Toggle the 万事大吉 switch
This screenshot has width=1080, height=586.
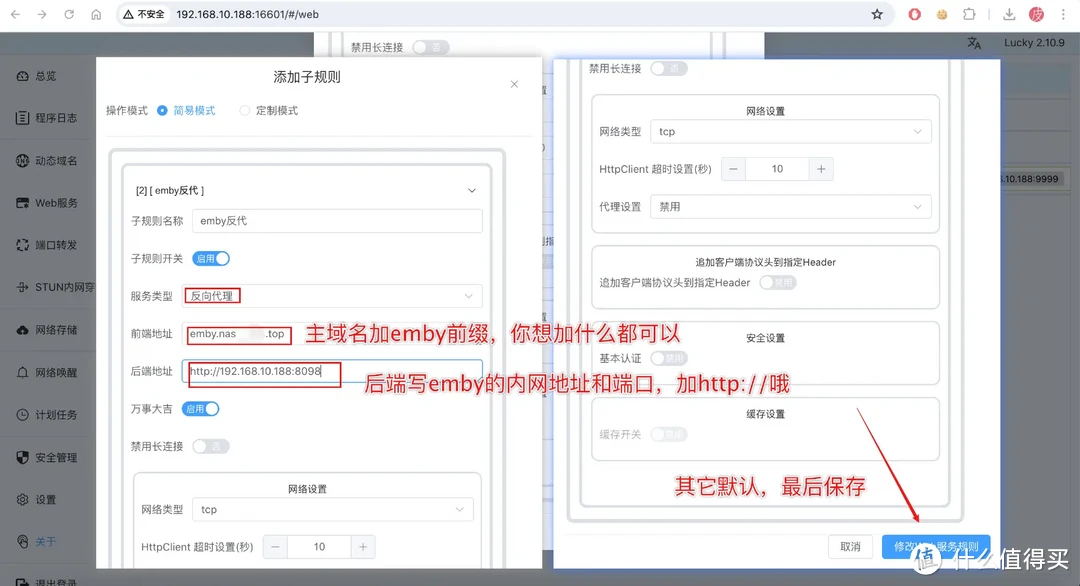pyautogui.click(x=200, y=409)
